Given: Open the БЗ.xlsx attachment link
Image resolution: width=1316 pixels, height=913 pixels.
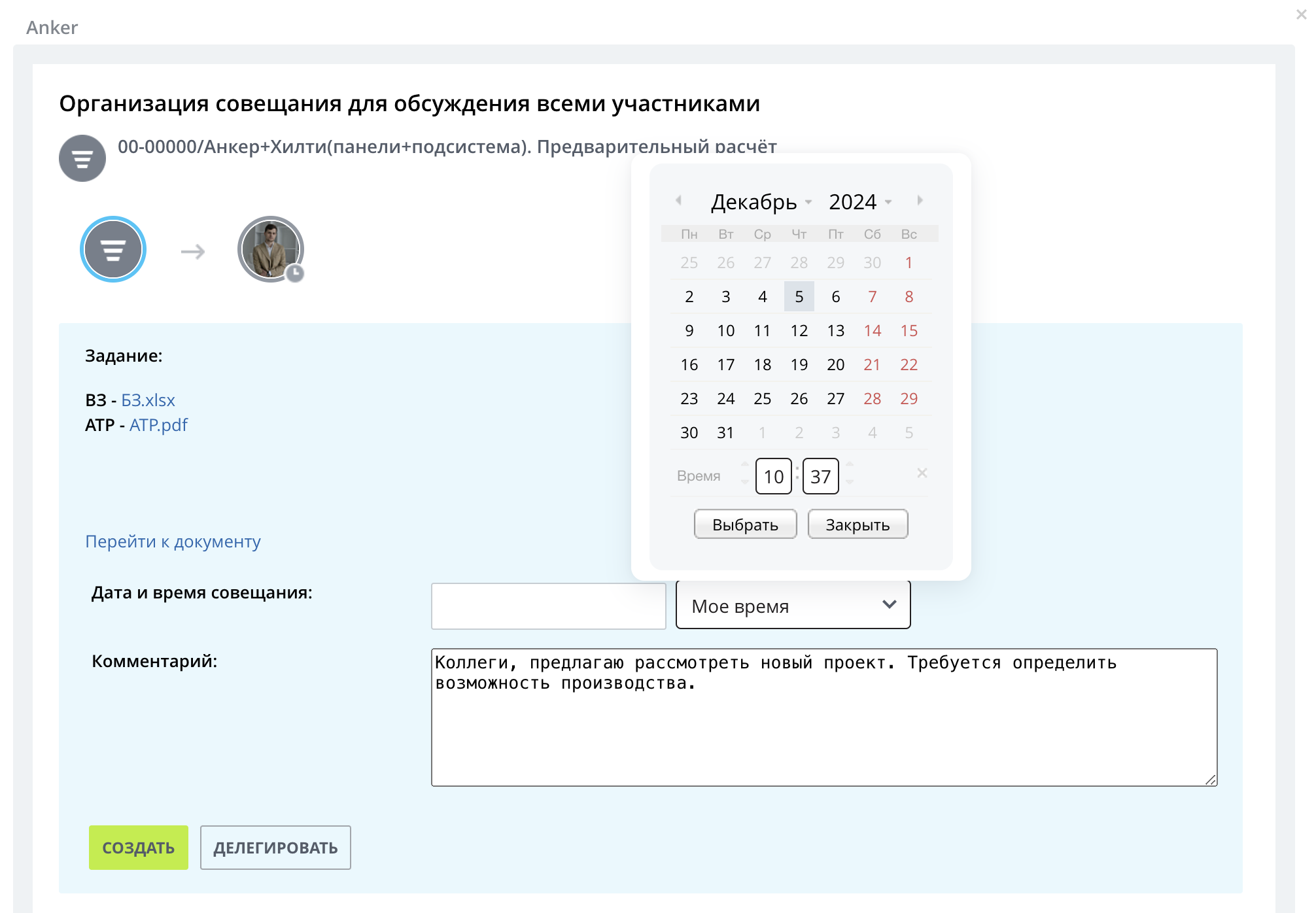Looking at the screenshot, I should point(148,400).
